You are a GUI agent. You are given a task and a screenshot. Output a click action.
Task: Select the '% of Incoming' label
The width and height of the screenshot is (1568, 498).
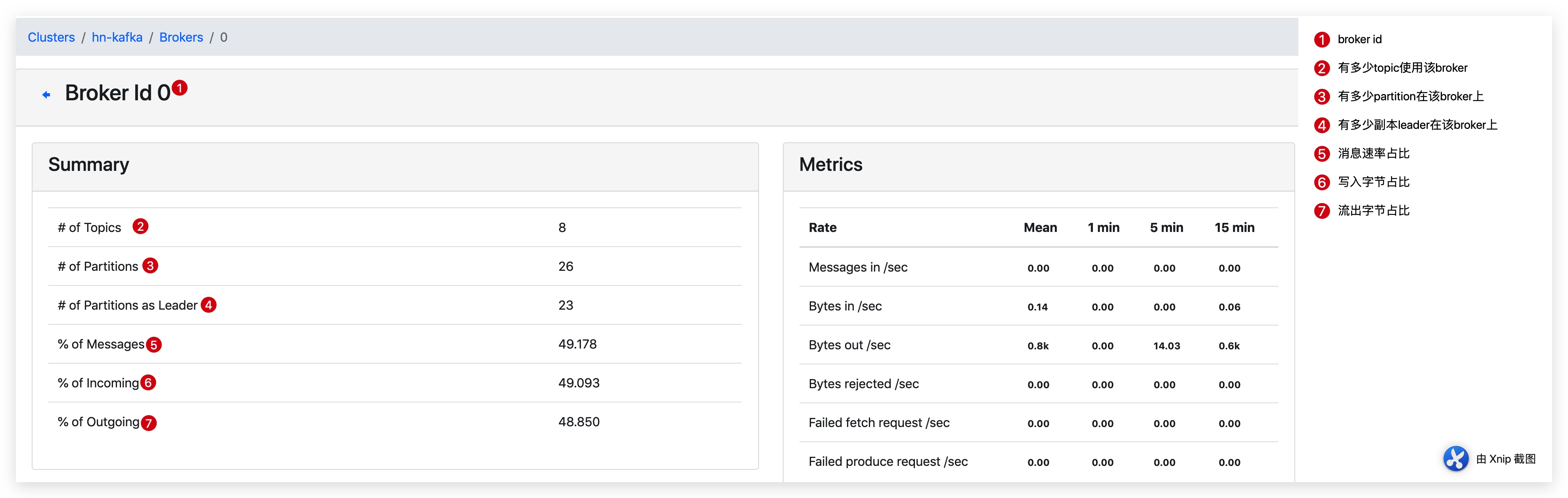pyautogui.click(x=98, y=383)
